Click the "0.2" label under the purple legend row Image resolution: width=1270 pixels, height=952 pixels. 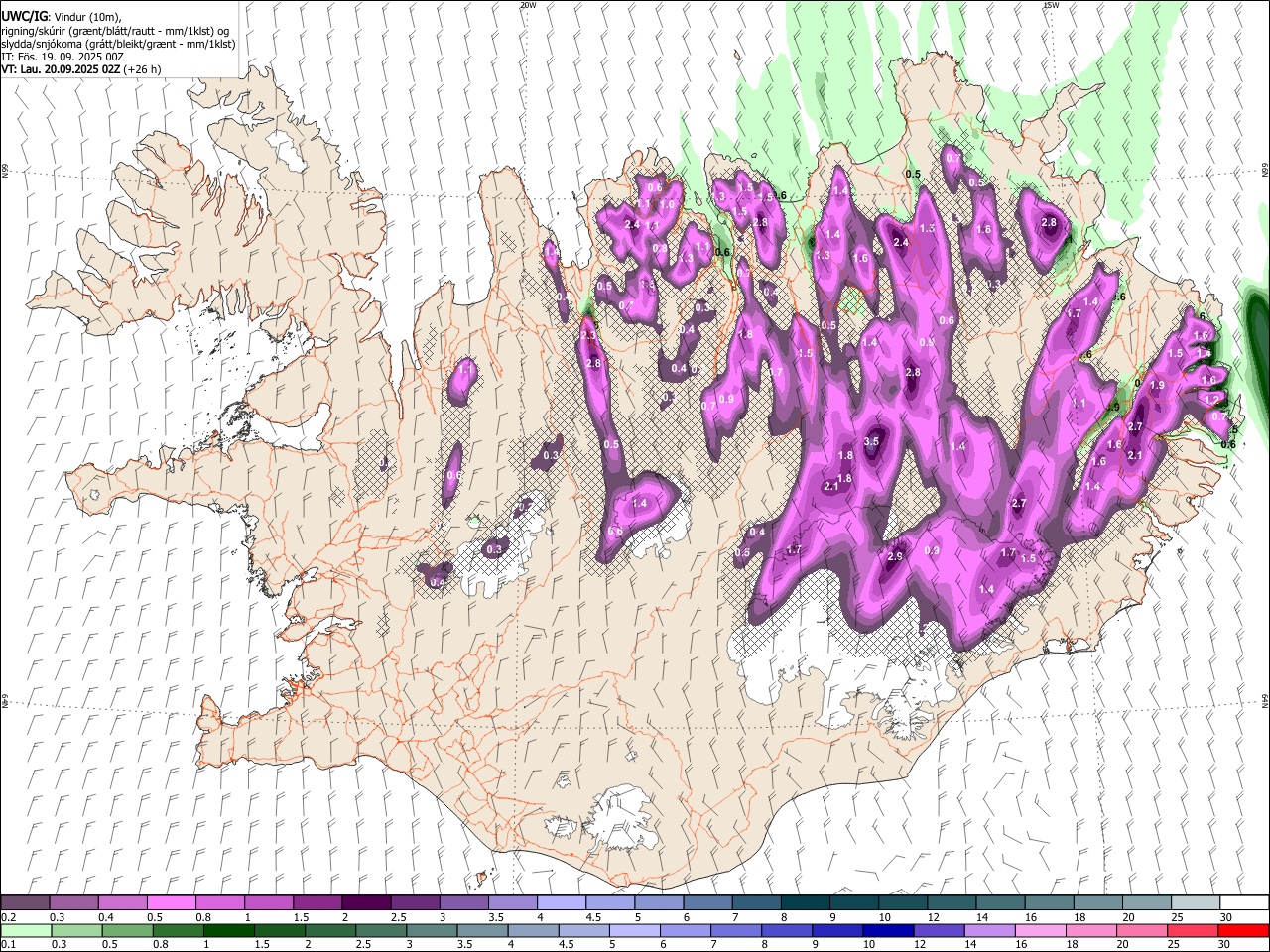[9, 917]
